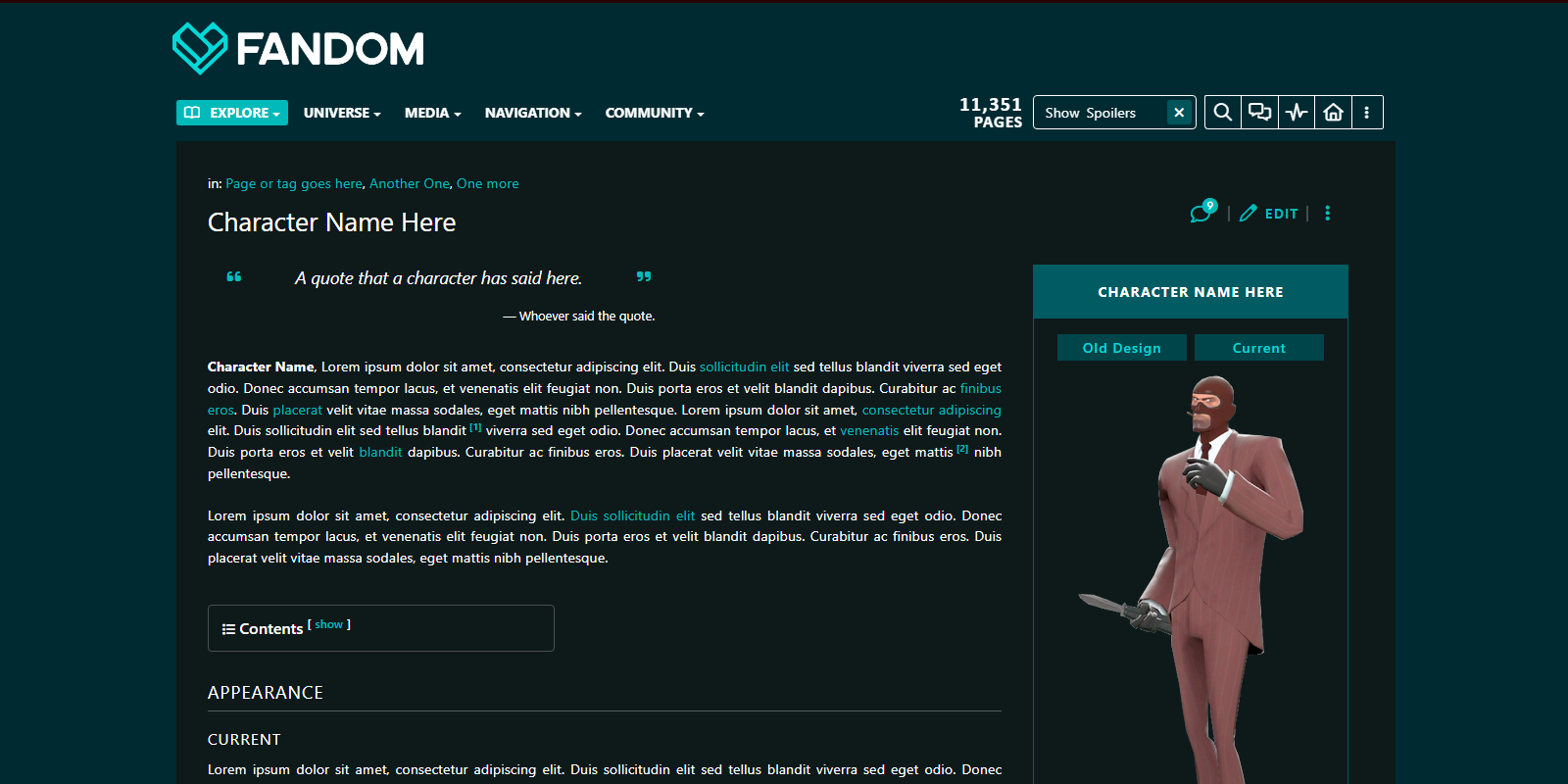Show the Contents table list
The width and height of the screenshot is (1568, 784).
[x=328, y=625]
